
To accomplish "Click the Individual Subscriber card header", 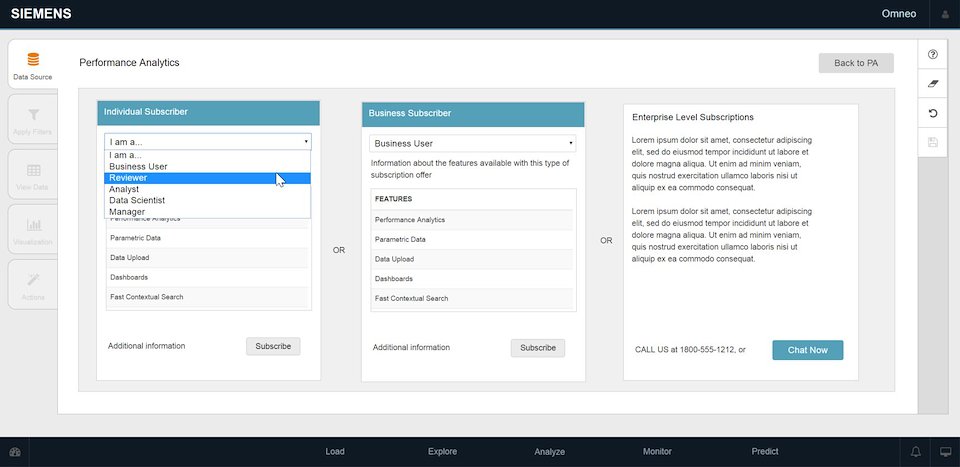I will [x=208, y=113].
